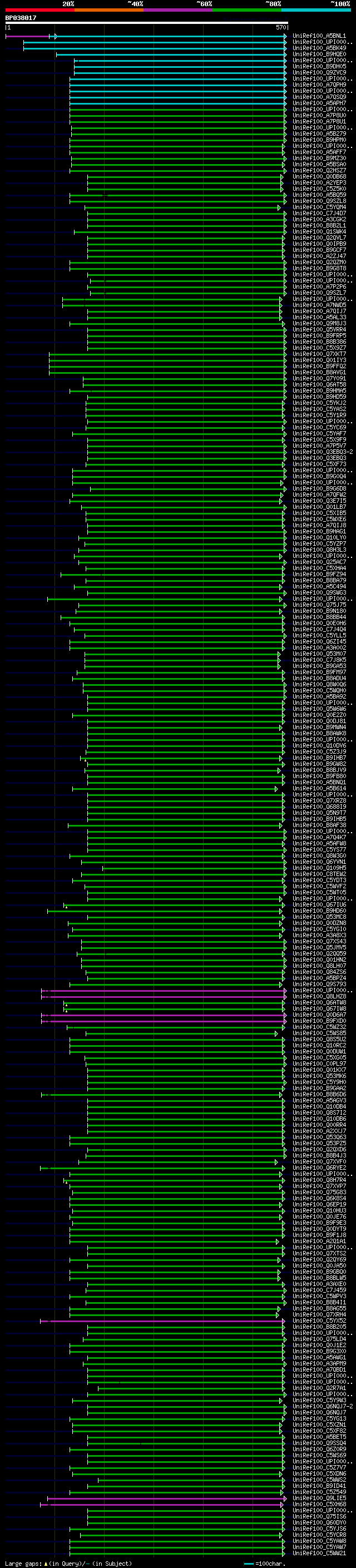This screenshot has width=356, height=1568.
Task: Select hit label UniRef100_C5WW21
Action: pyautogui.click(x=319, y=1554)
